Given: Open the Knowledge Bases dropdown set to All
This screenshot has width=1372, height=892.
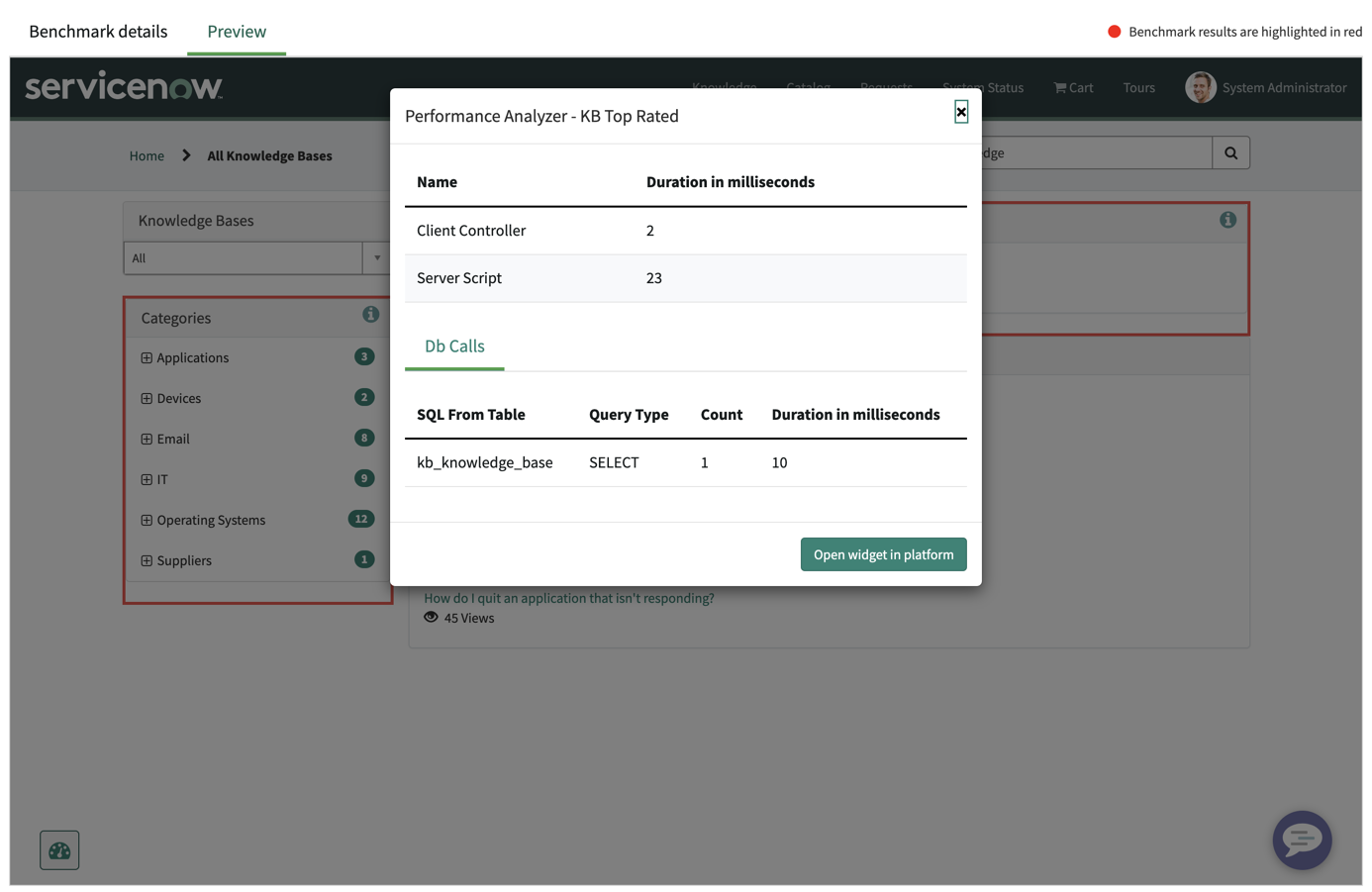Looking at the screenshot, I should coord(256,258).
